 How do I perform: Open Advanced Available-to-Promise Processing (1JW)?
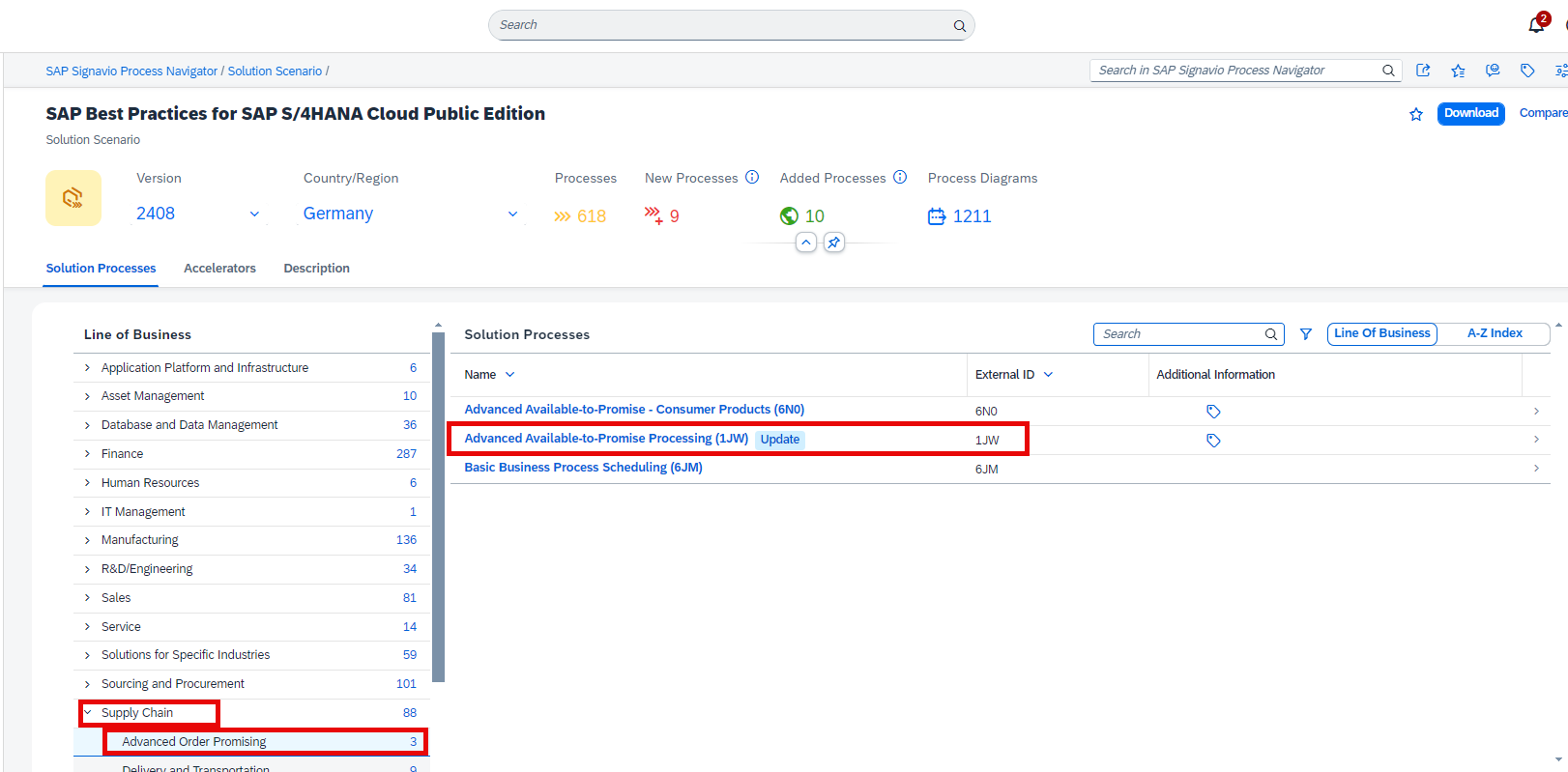click(x=606, y=439)
